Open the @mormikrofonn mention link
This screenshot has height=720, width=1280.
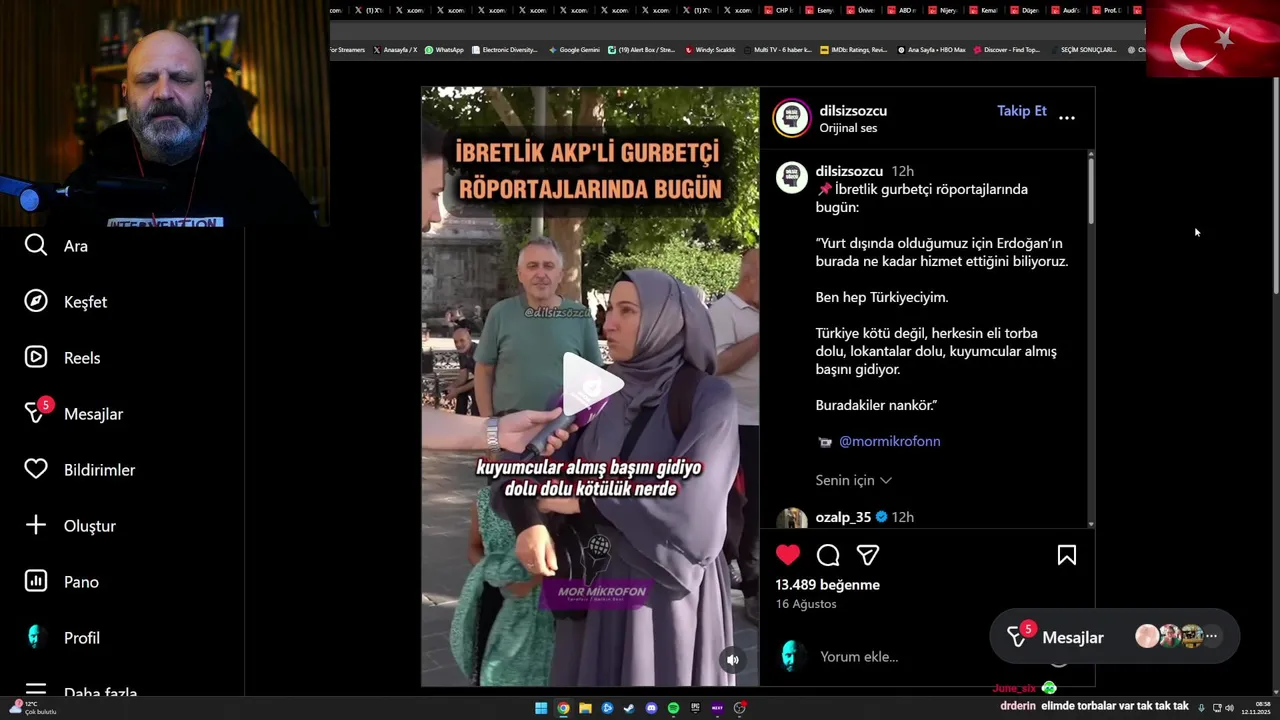pos(889,441)
